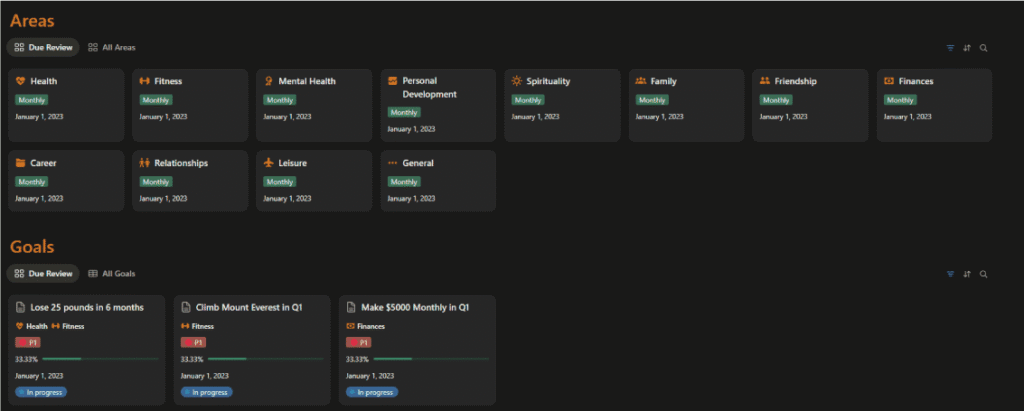Image resolution: width=1024 pixels, height=411 pixels.
Task: Switch to Due Review tab in Goals
Action: click(43, 273)
